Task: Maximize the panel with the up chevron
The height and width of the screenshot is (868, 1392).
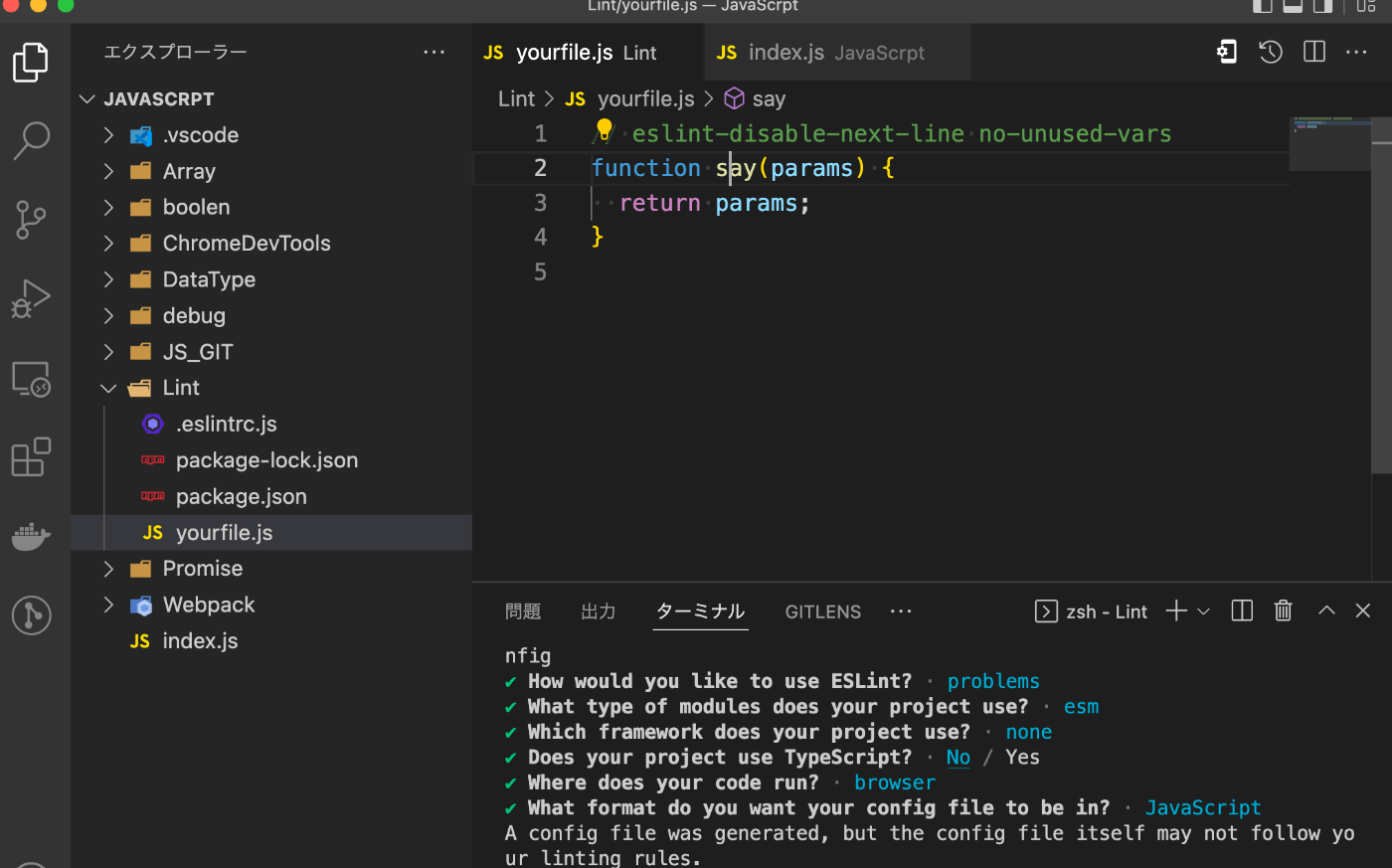Action: (x=1326, y=610)
